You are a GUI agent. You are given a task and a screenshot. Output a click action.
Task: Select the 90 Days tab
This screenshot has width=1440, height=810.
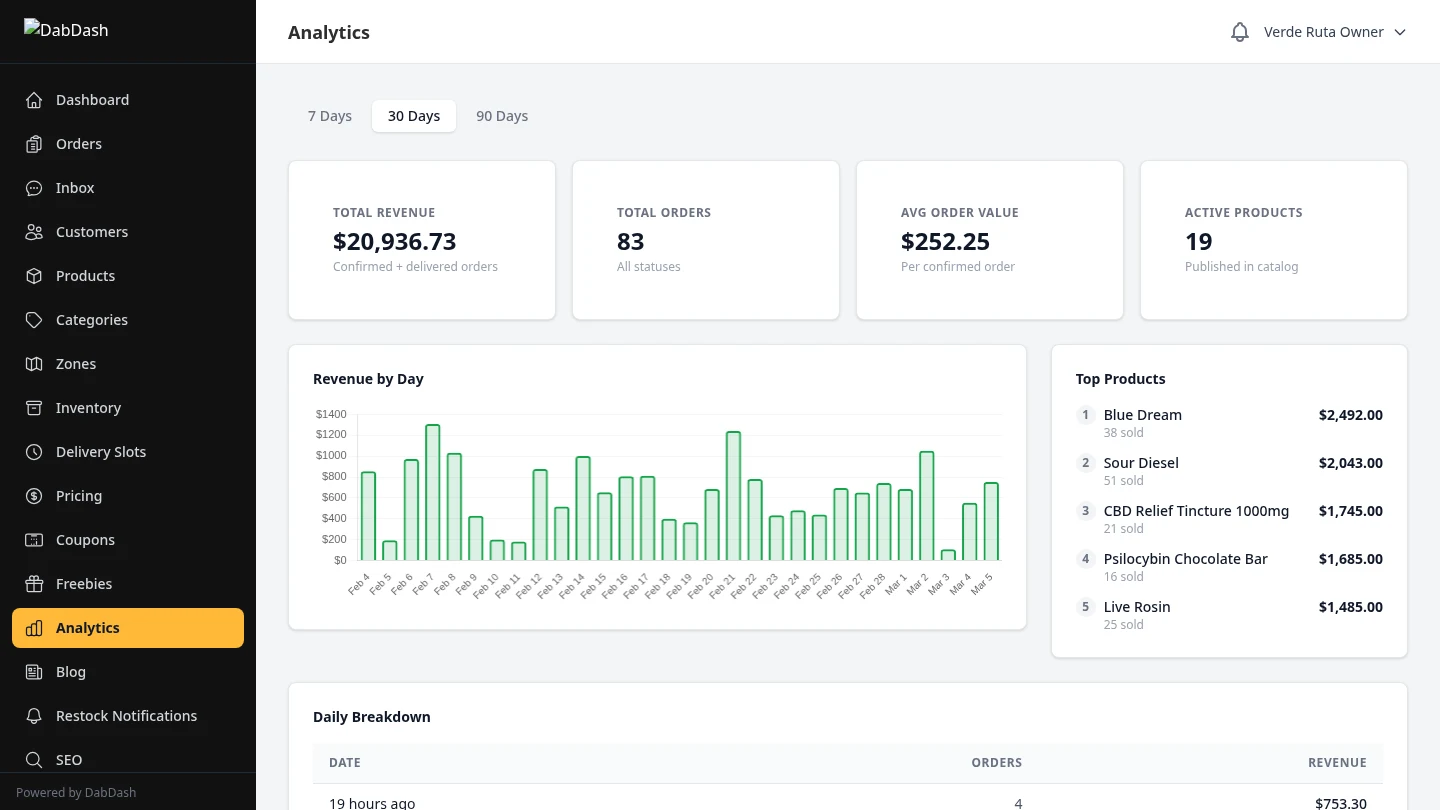[501, 115]
